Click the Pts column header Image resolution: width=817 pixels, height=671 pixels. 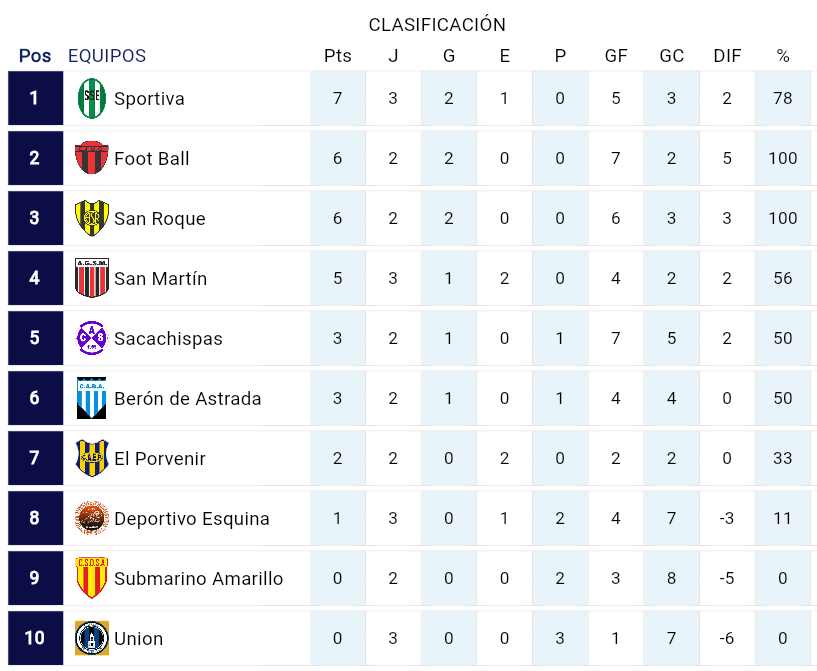point(338,56)
